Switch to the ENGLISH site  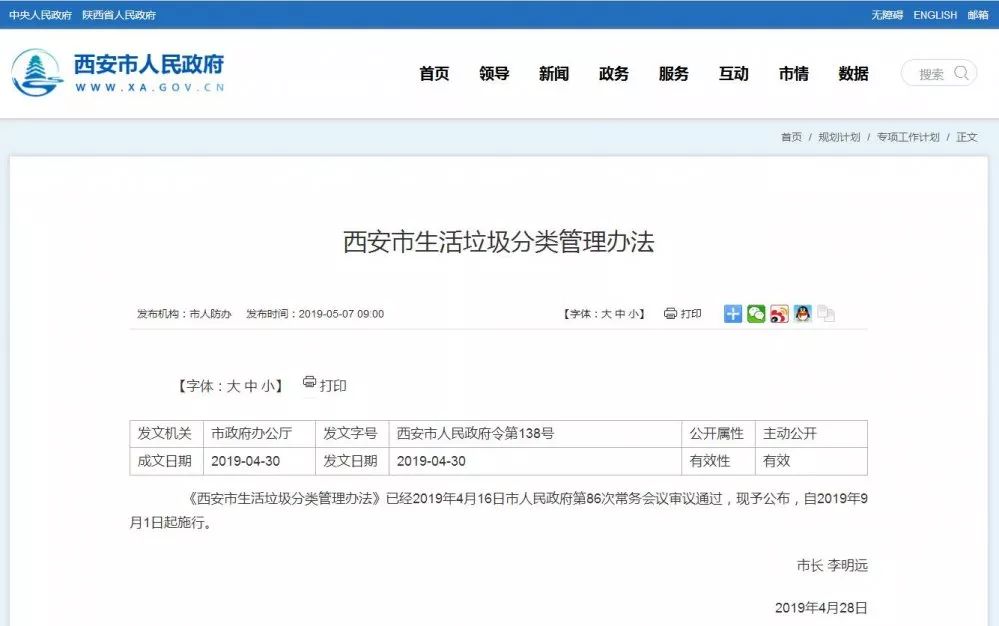coord(935,15)
